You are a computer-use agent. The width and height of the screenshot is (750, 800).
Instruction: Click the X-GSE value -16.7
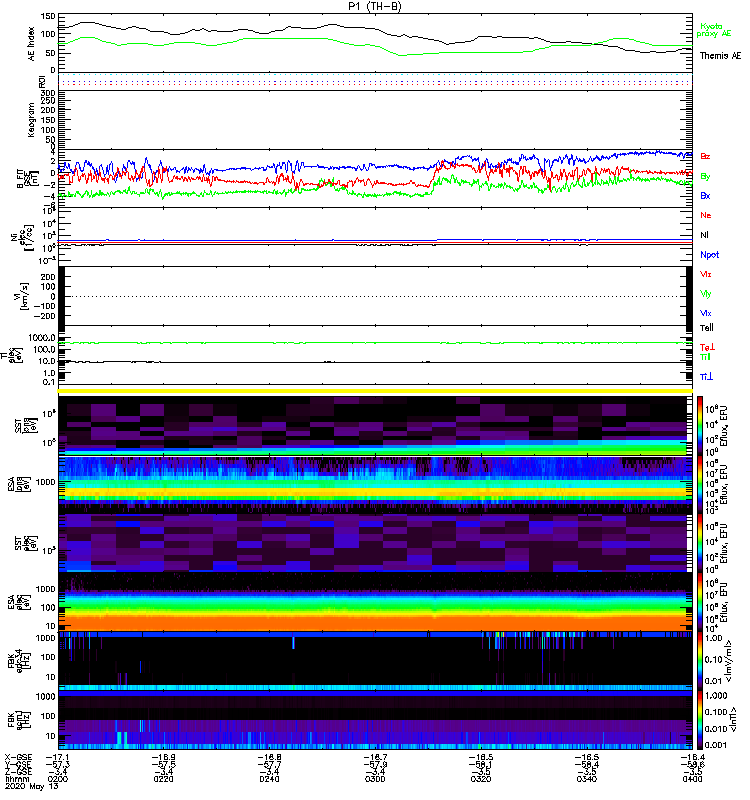(375, 757)
